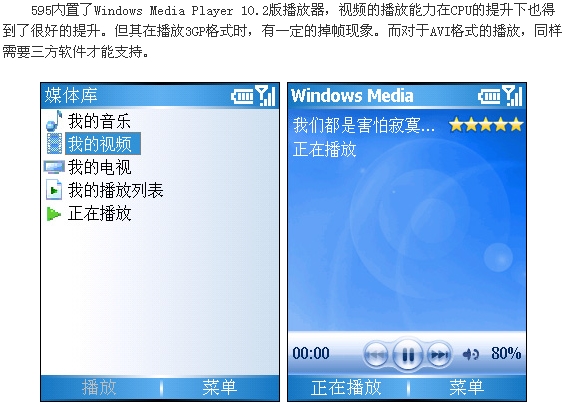Image resolution: width=565 pixels, height=407 pixels.
Task: Select the 我的视频 film strip icon
Action: [x=54, y=144]
